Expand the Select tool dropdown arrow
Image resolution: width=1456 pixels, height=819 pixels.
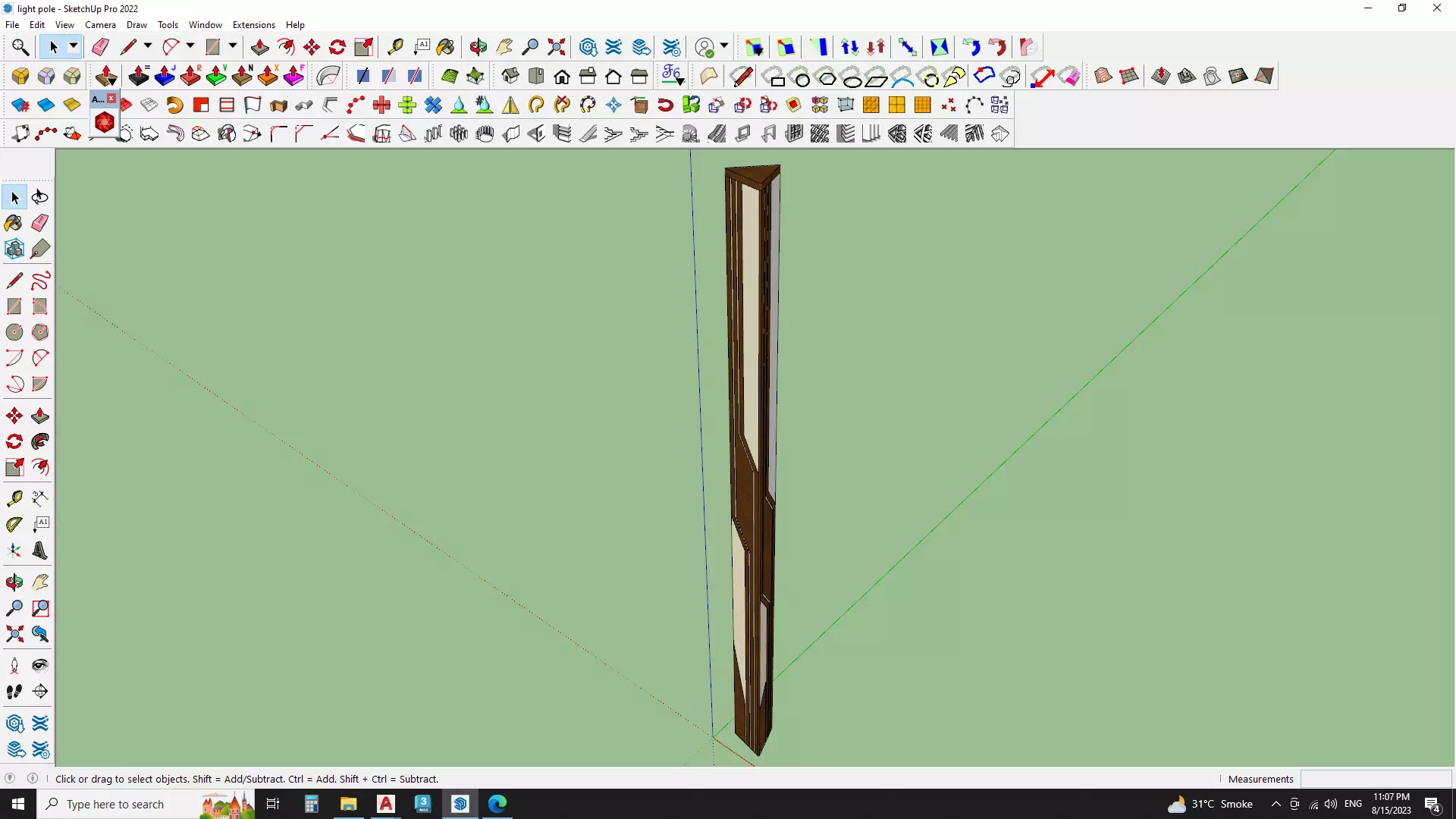(x=74, y=47)
